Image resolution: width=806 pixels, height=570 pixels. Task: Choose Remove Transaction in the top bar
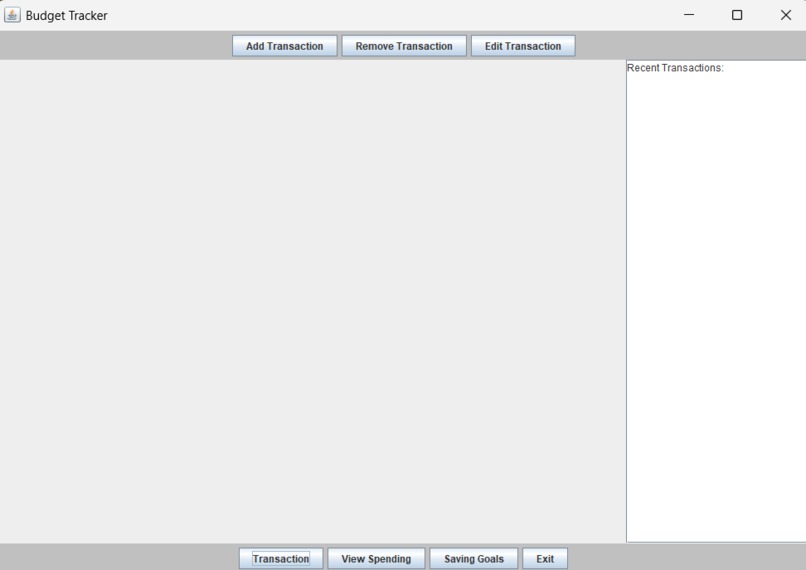[404, 46]
